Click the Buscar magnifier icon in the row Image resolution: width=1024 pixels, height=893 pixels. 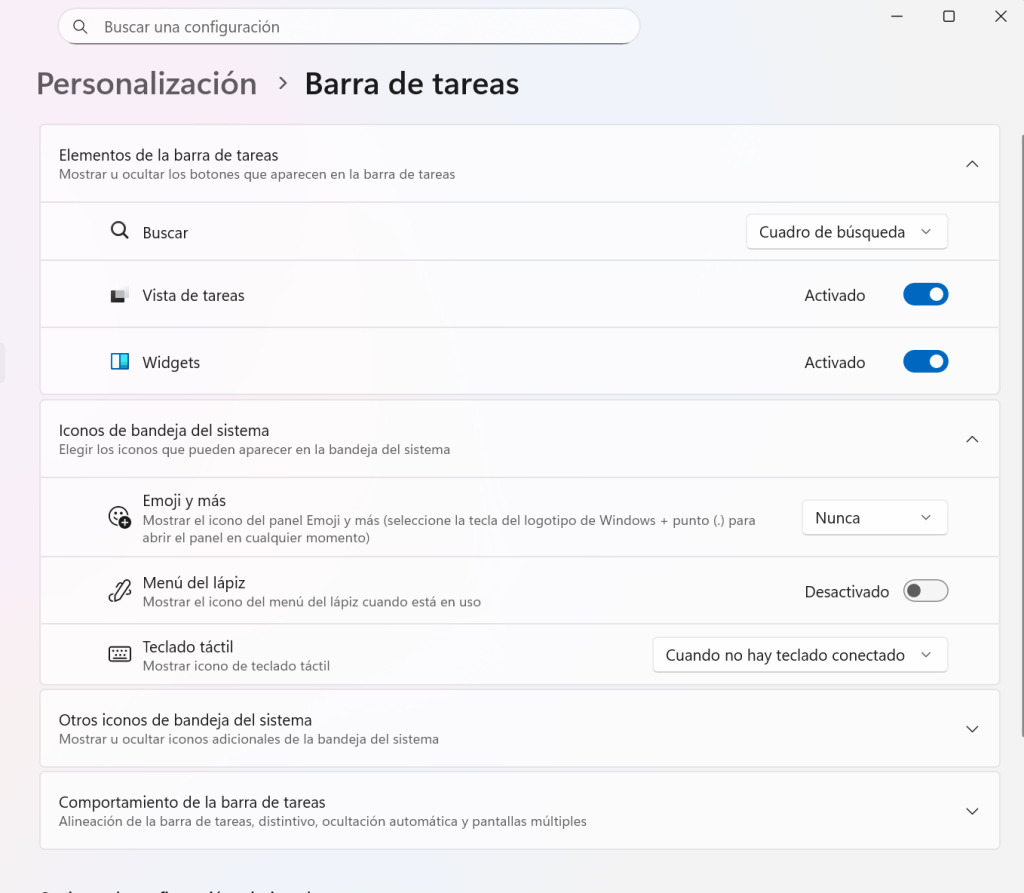[x=120, y=231]
